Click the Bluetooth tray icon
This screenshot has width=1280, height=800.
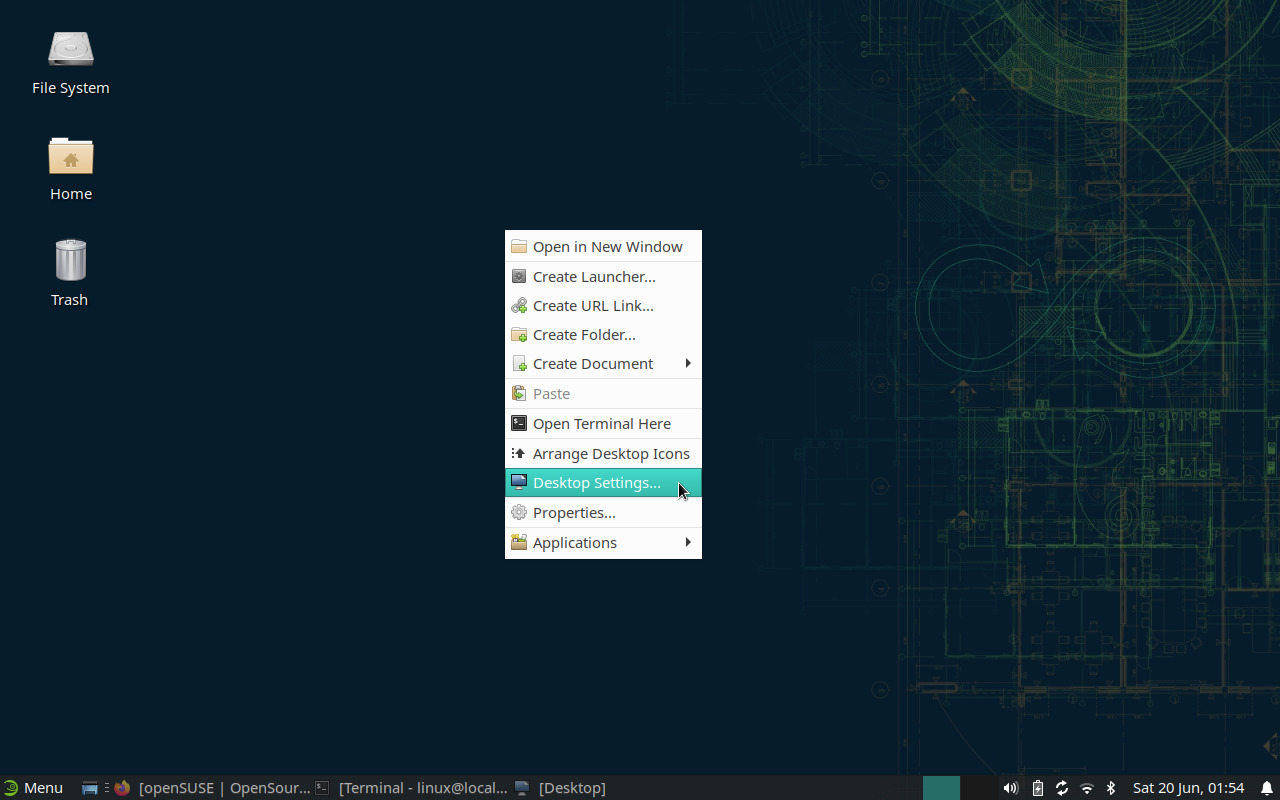[1110, 788]
